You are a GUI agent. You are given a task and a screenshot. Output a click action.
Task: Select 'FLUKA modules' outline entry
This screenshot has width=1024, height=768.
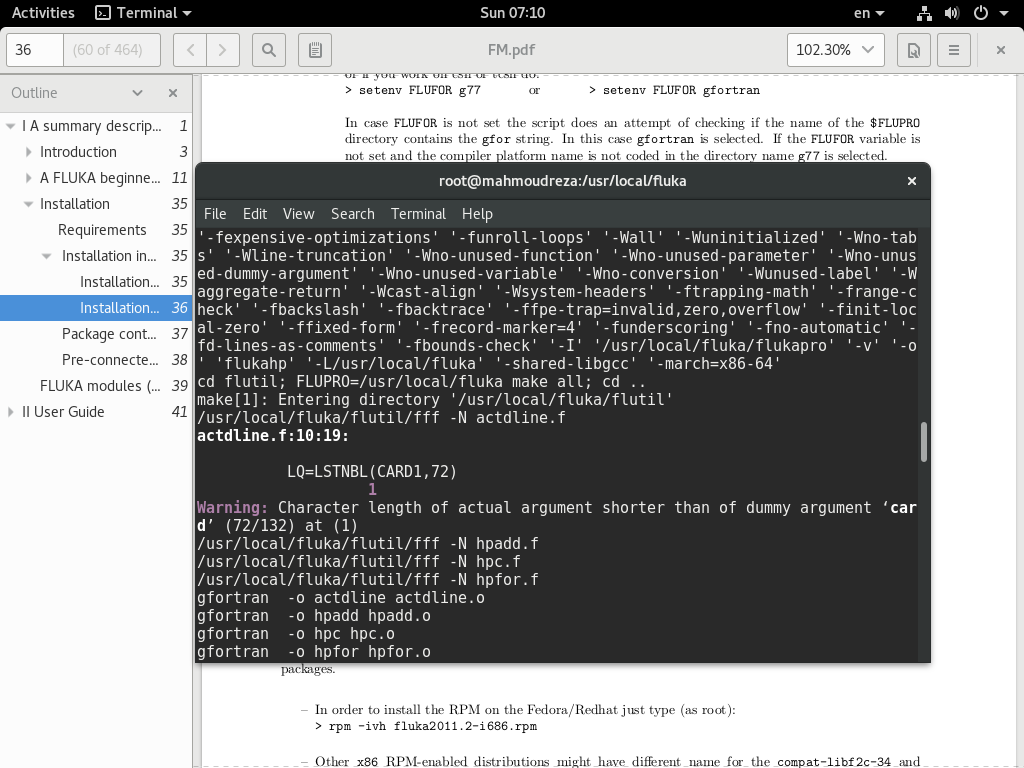(96, 386)
